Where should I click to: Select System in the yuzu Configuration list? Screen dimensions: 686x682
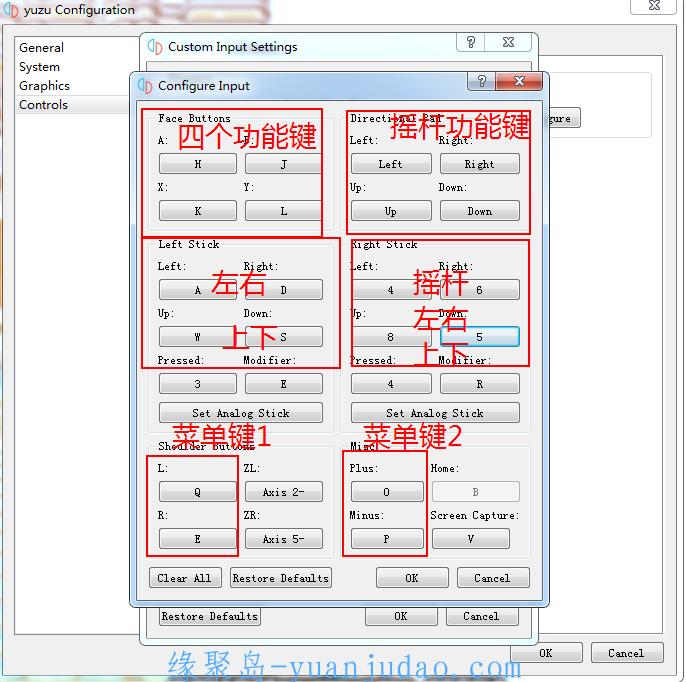pyautogui.click(x=39, y=66)
